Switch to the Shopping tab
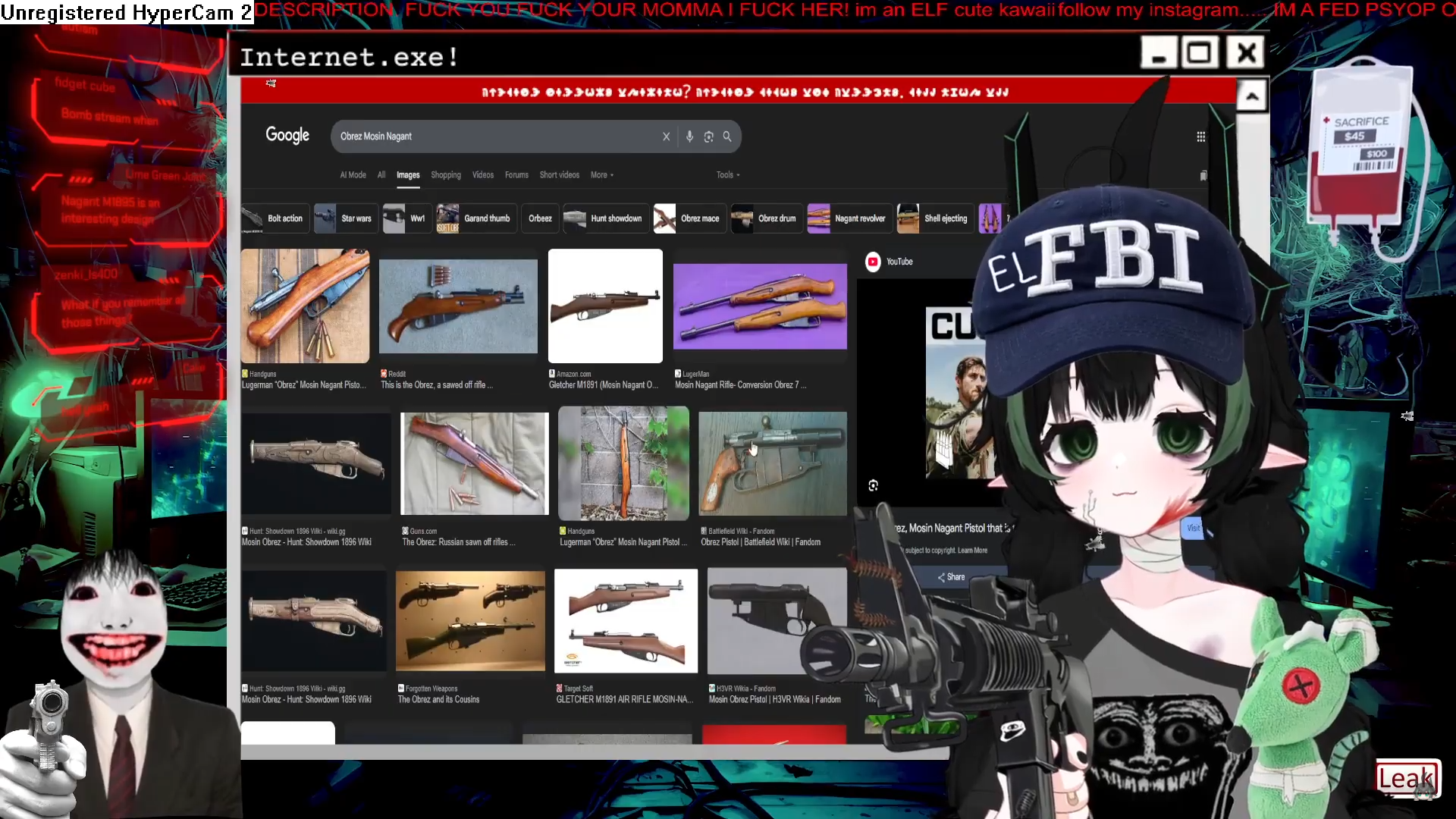The image size is (1456, 819). pyautogui.click(x=446, y=175)
